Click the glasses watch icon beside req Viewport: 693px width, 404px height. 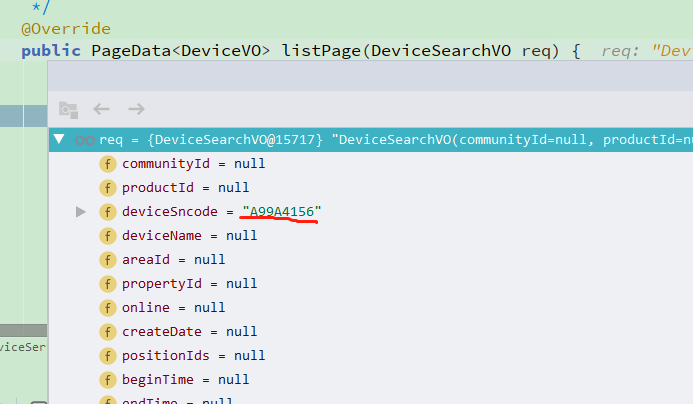(84, 141)
